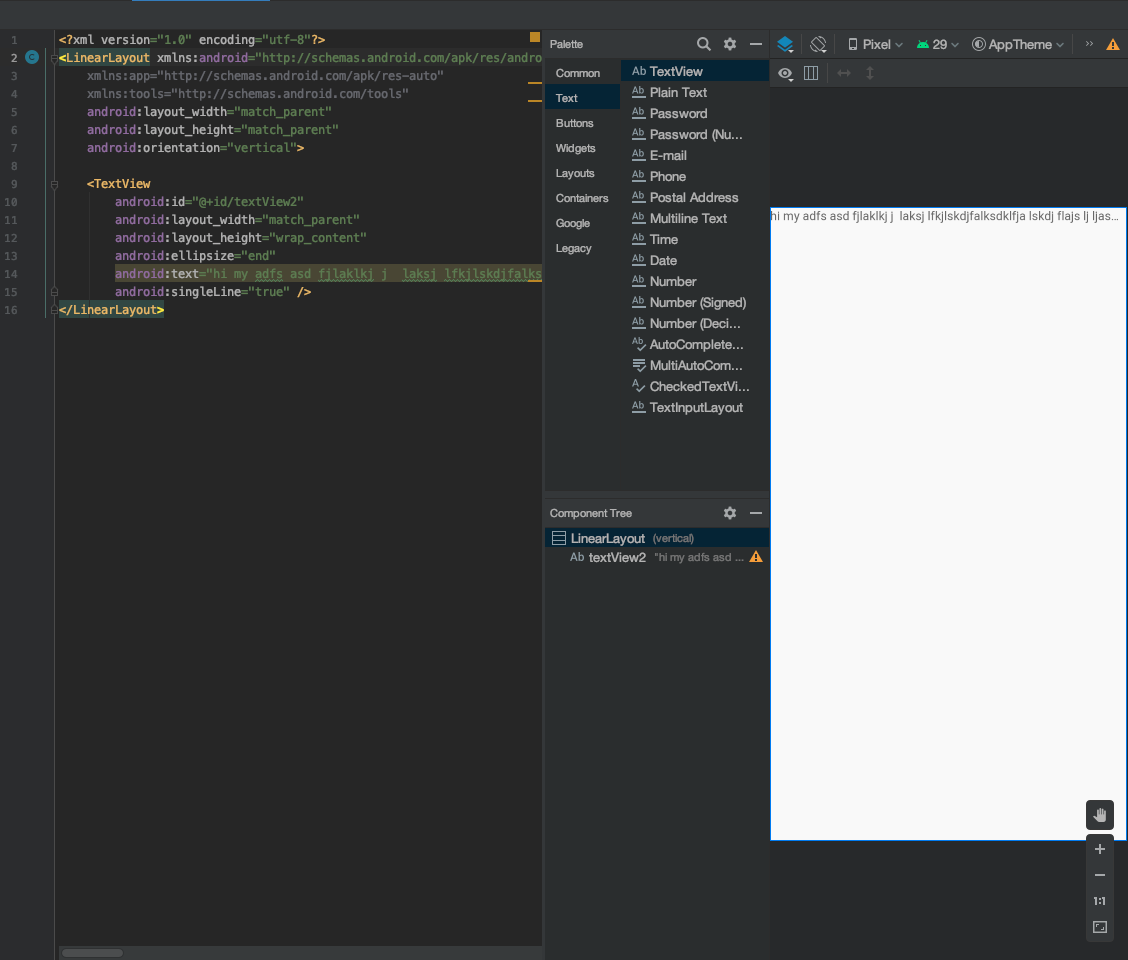Place cursor on android:ellipsize line

coord(195,255)
